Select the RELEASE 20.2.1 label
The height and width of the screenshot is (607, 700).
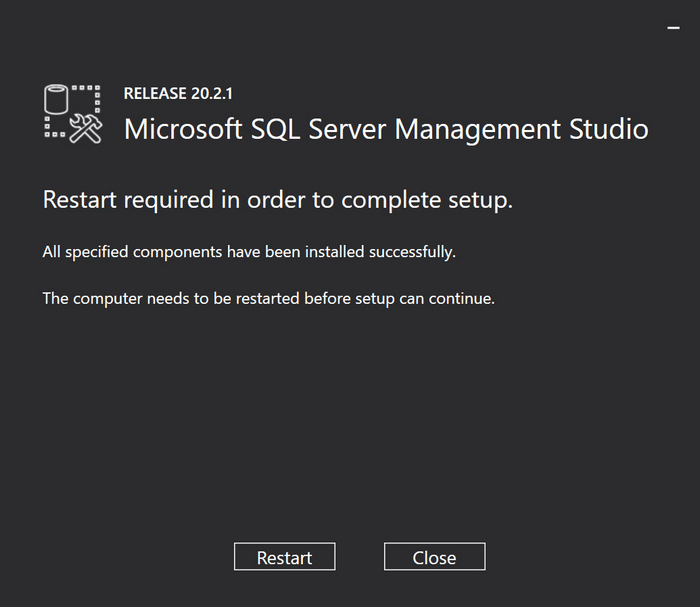[179, 94]
